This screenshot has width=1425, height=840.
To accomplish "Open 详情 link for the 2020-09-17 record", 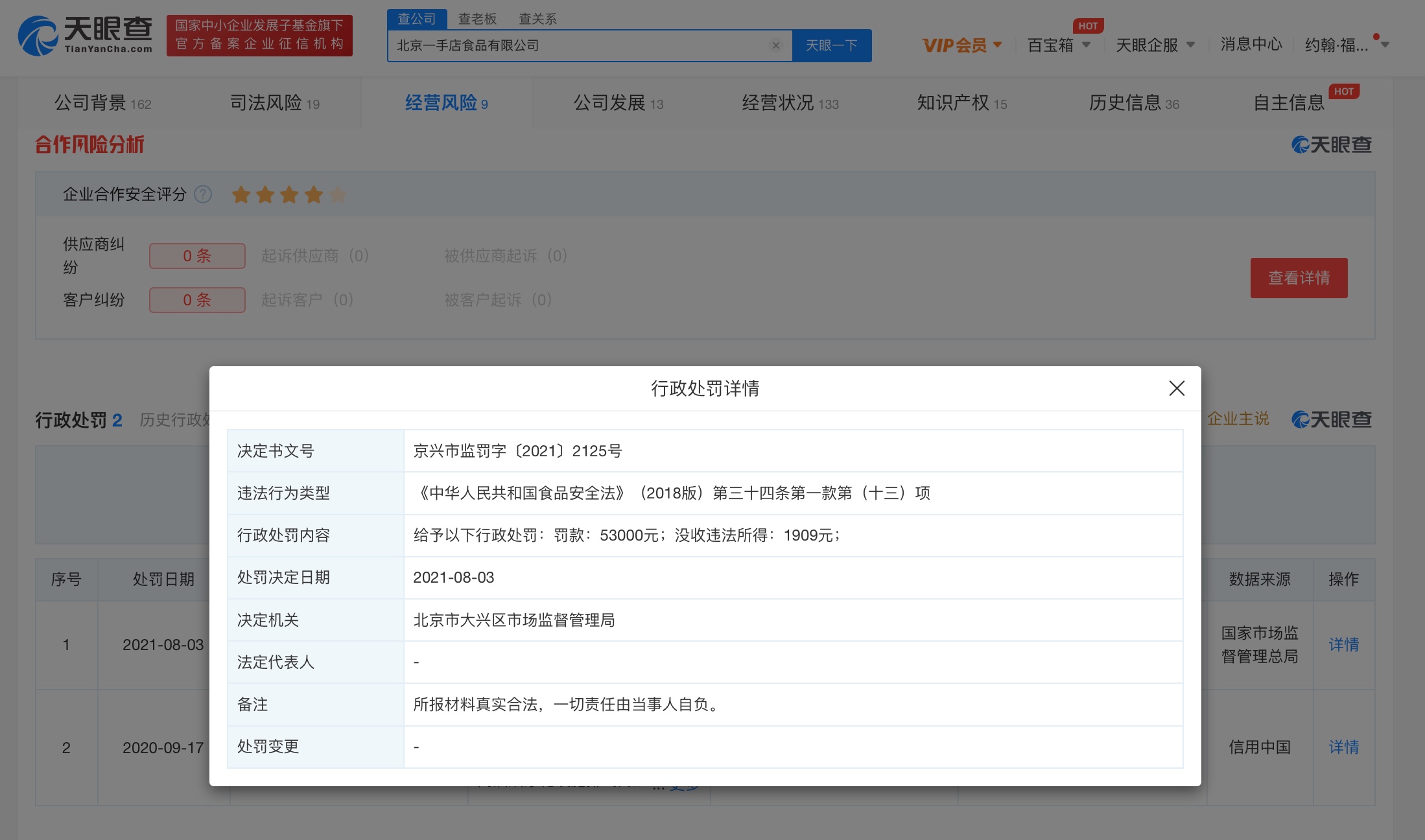I will point(1343,747).
